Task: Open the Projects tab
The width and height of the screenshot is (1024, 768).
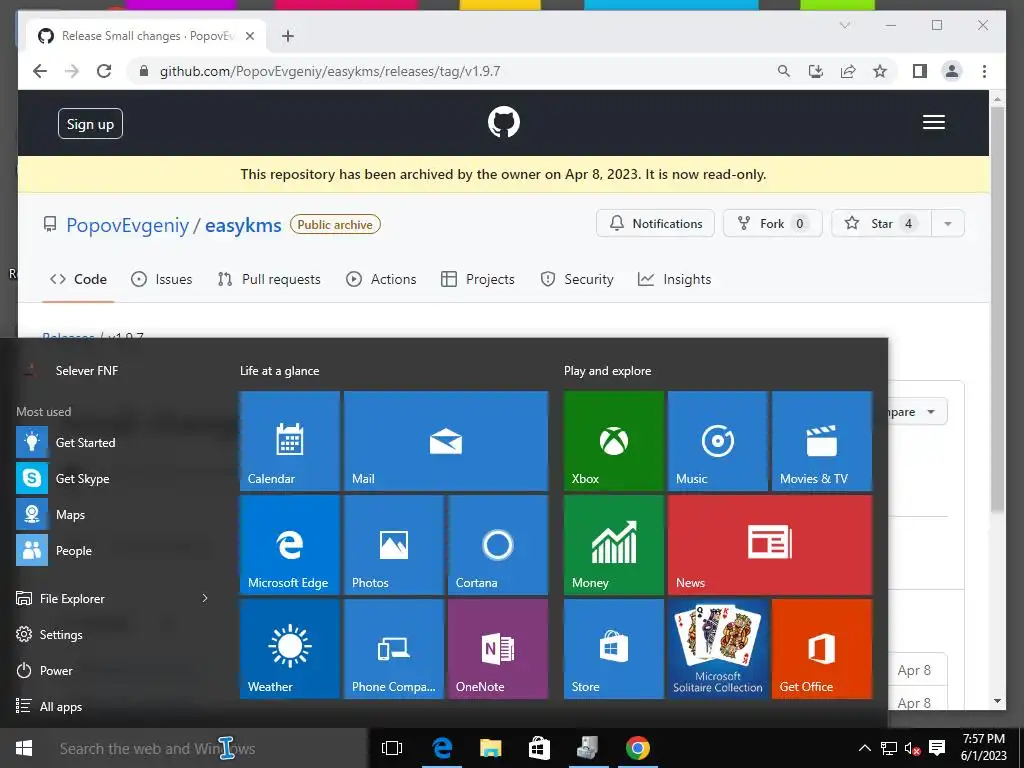Action: tap(477, 279)
